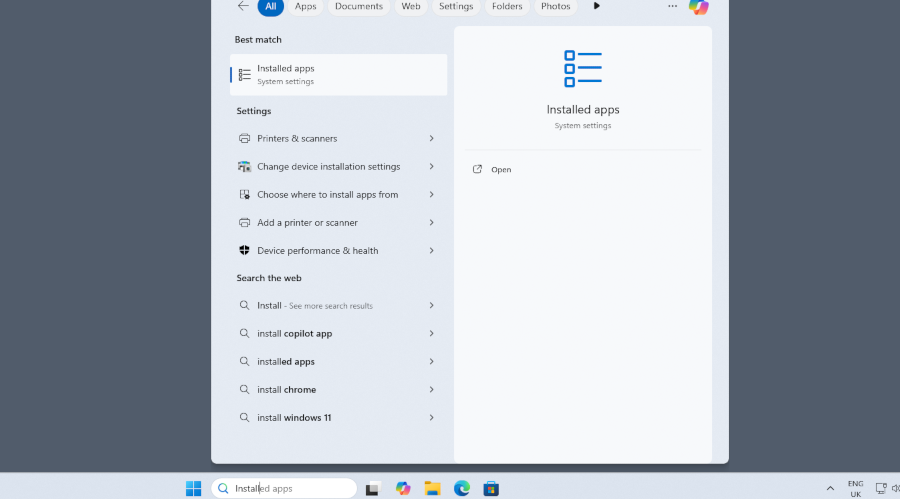Open Device performance & health
Screen dimensions: 900x499
[x=339, y=250]
